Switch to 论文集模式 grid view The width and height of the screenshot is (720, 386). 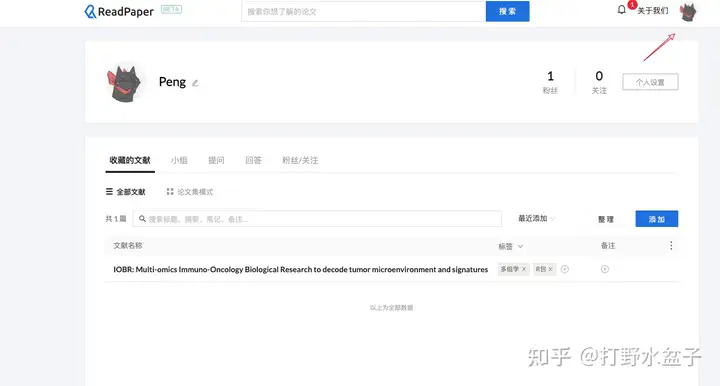coord(190,192)
